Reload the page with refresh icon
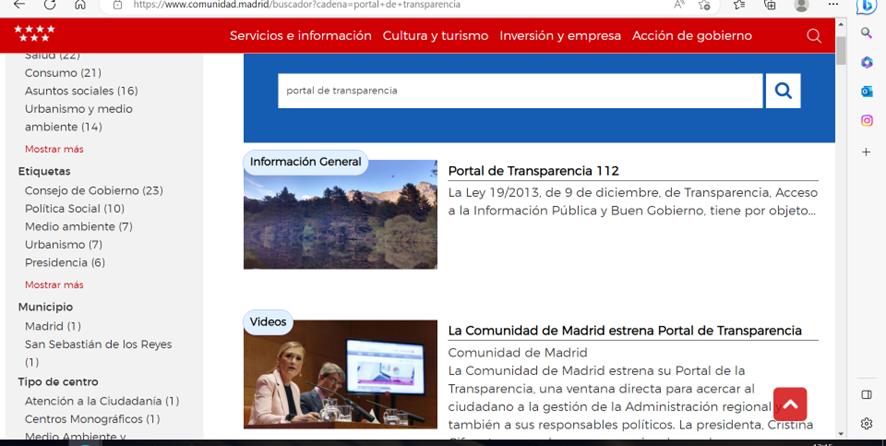 pyautogui.click(x=50, y=5)
